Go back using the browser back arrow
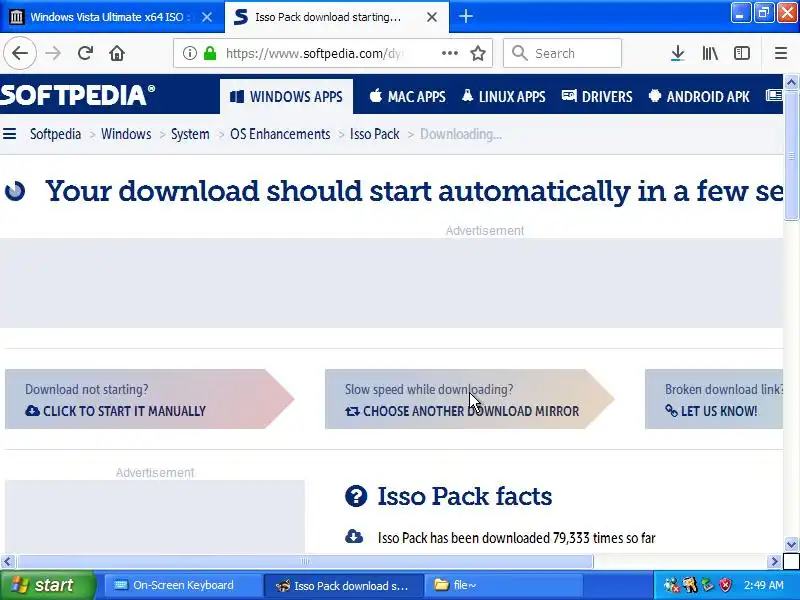This screenshot has width=800, height=600. [20, 53]
